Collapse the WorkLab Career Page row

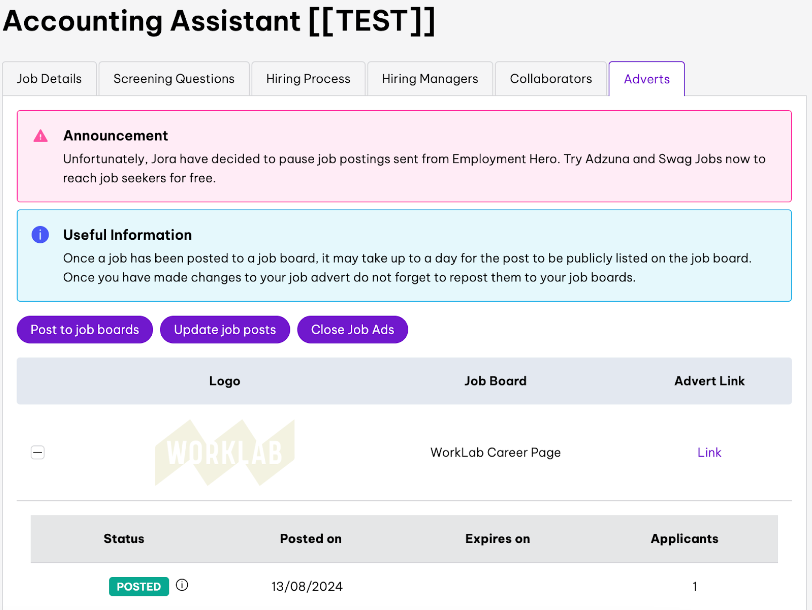(38, 453)
